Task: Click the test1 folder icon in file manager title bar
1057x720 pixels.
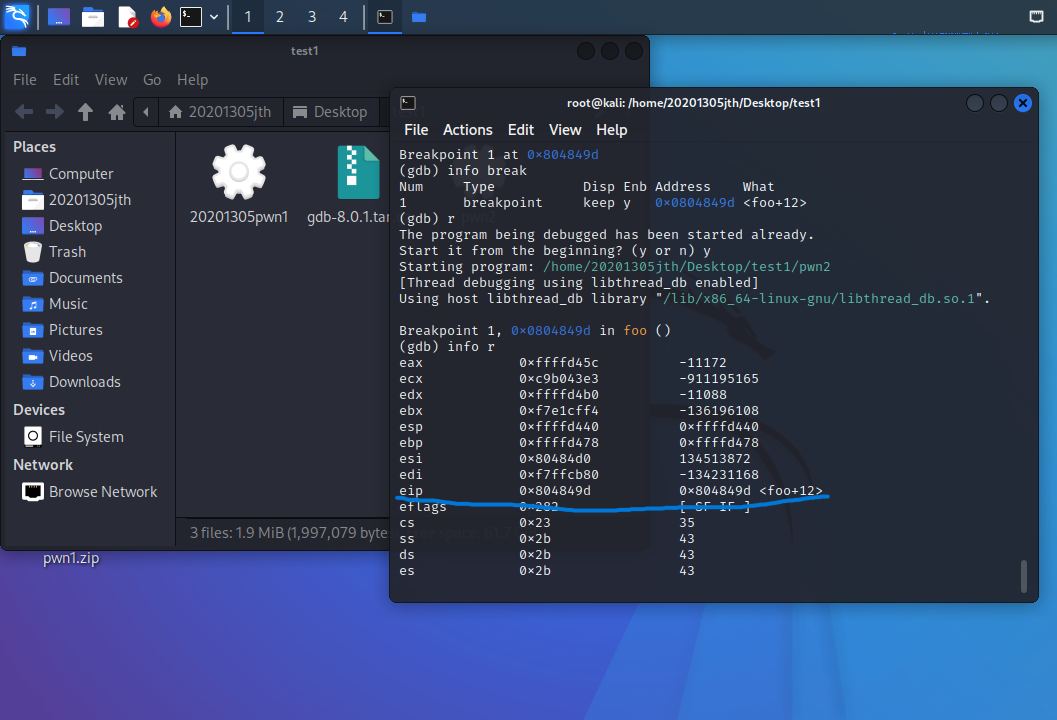Action: click(x=19, y=51)
